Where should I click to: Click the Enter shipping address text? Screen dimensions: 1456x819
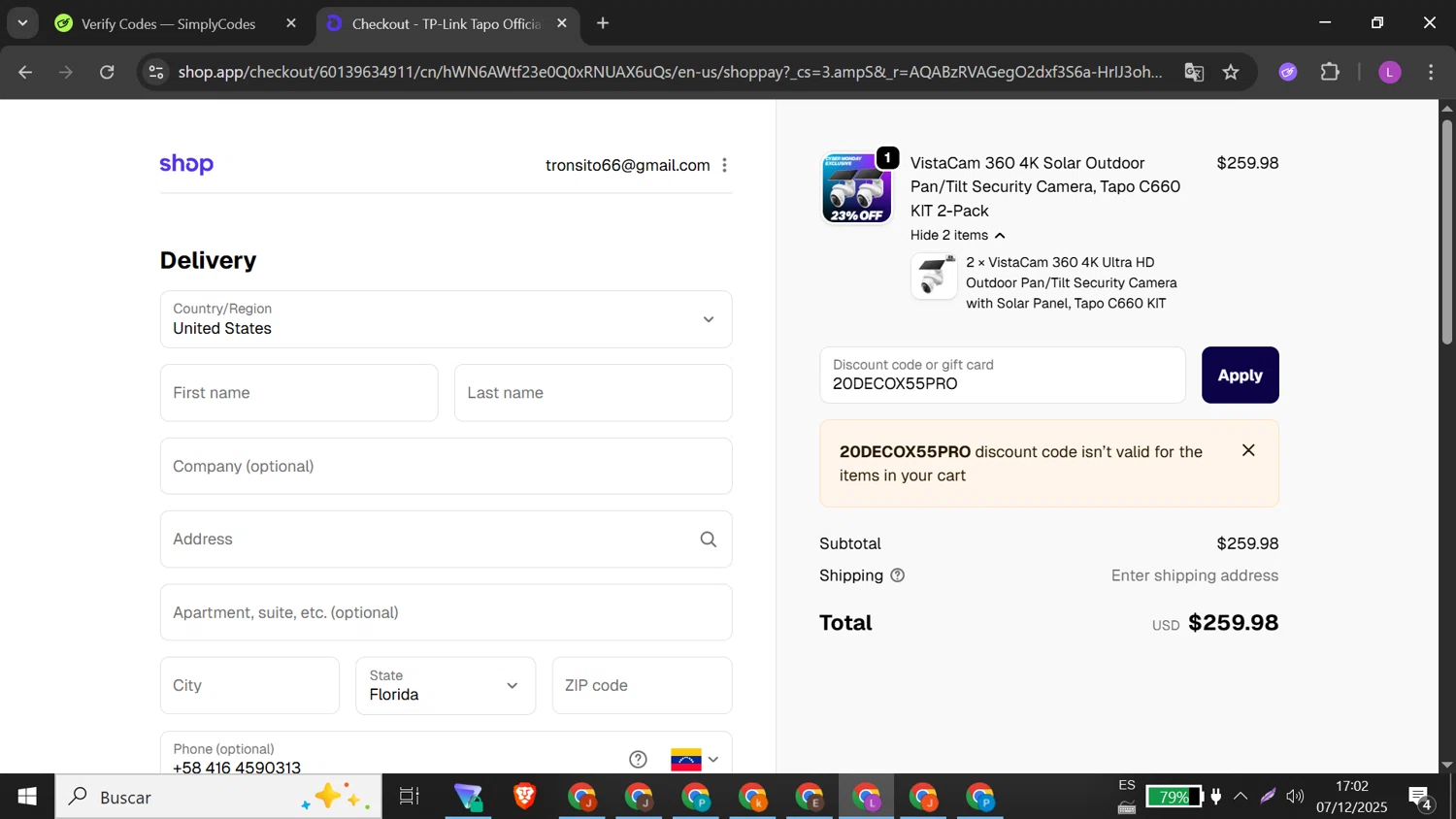coord(1194,575)
